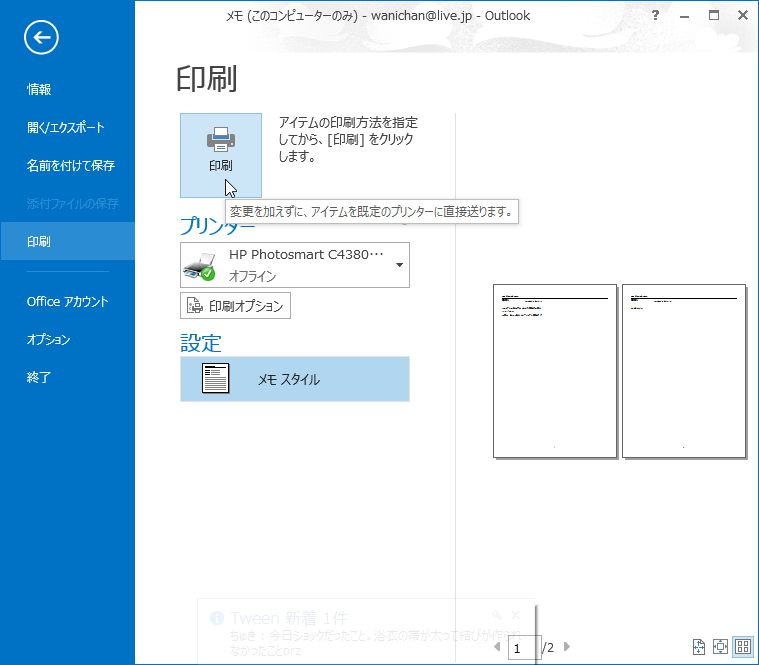Switch preview to multiple pages view
Viewport: 759px width, 665px height.
[743, 647]
